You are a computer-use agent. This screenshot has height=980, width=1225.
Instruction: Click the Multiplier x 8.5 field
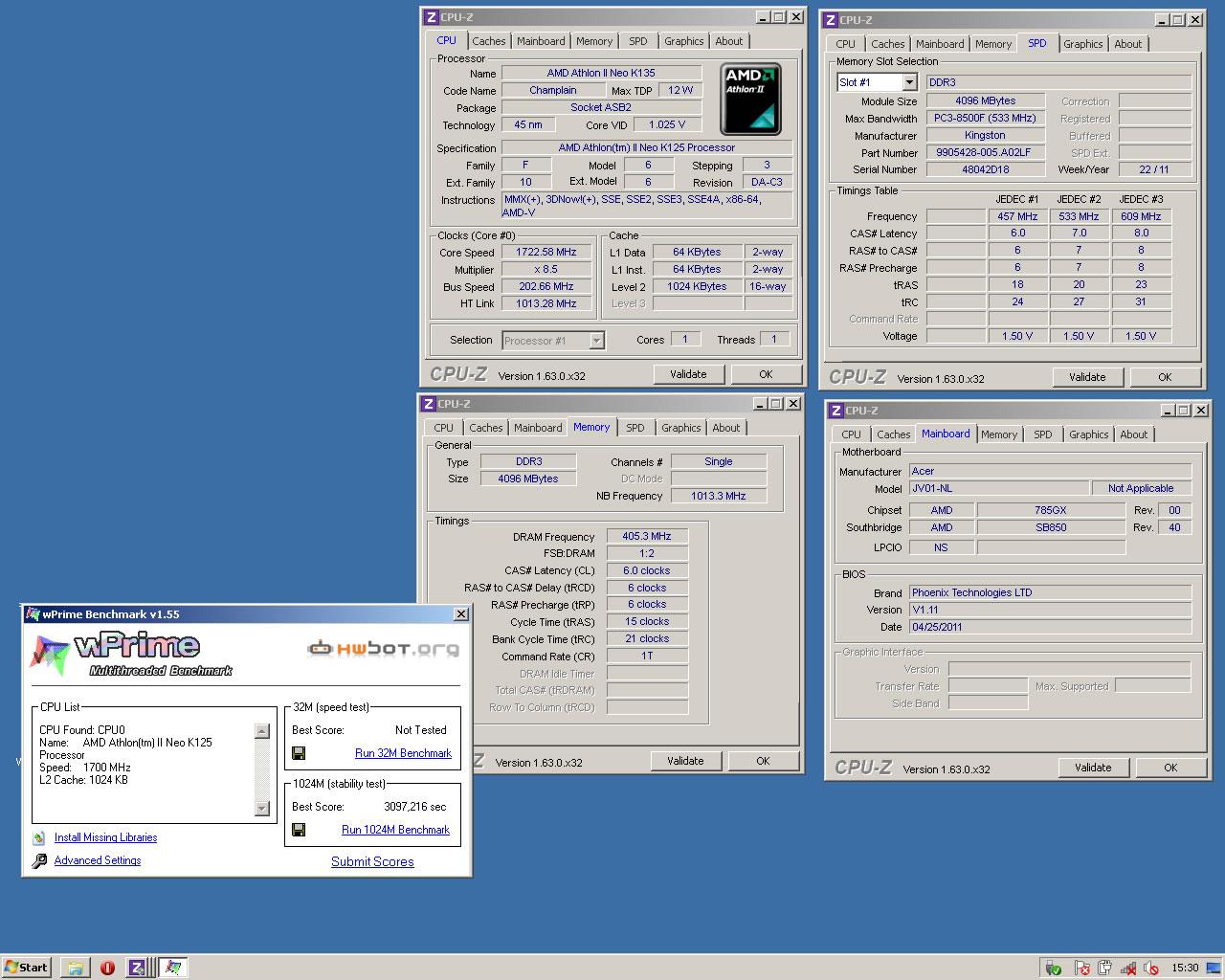click(546, 270)
